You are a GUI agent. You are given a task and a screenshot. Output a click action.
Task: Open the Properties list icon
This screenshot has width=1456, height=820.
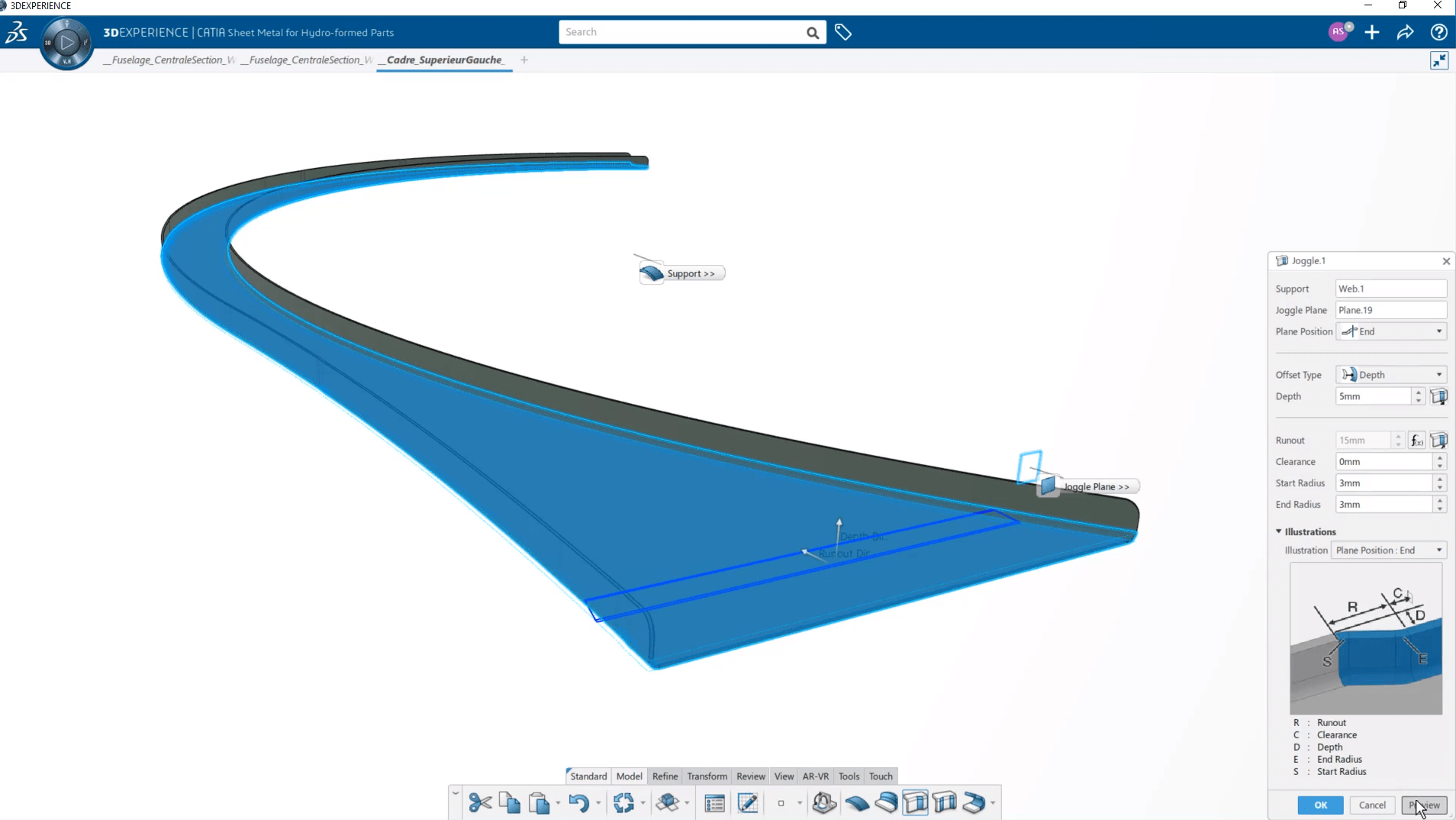714,802
